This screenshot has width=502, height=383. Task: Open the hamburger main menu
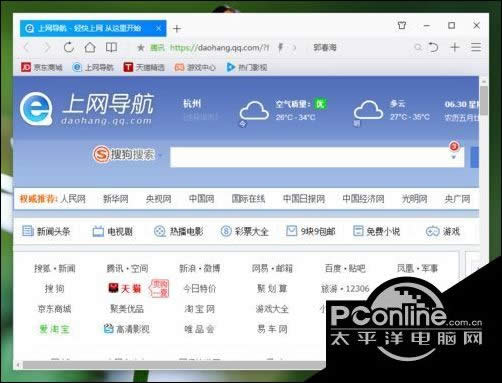(476, 47)
